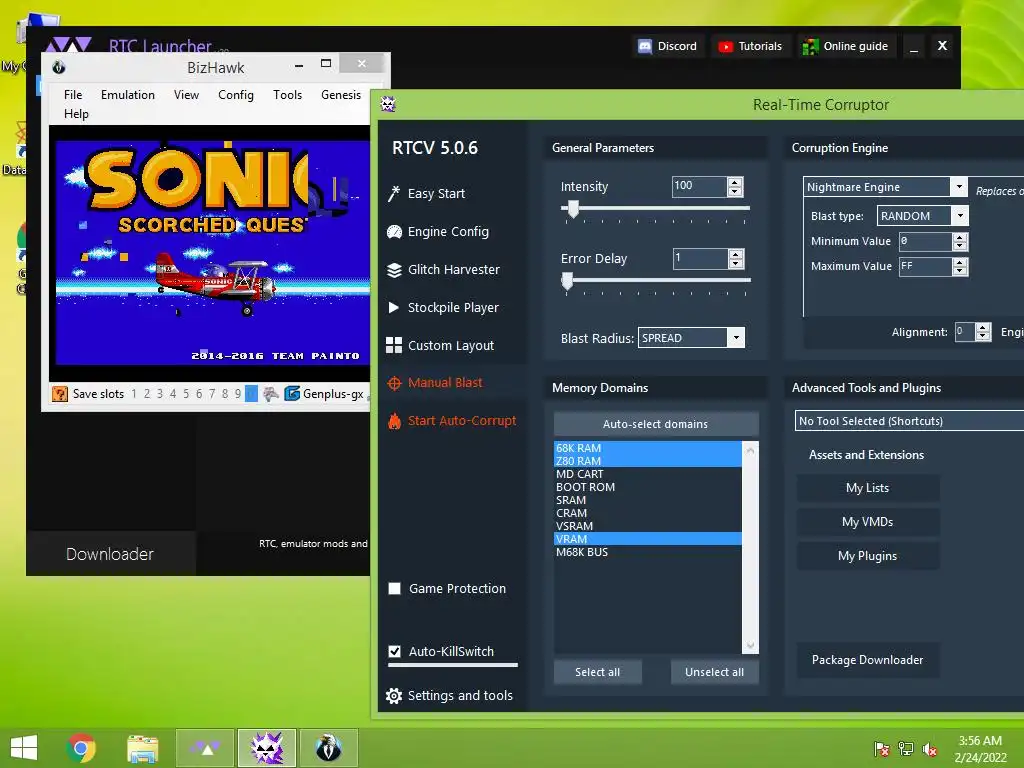Launch Chrome from the taskbar
1024x768 pixels.
(x=81, y=748)
